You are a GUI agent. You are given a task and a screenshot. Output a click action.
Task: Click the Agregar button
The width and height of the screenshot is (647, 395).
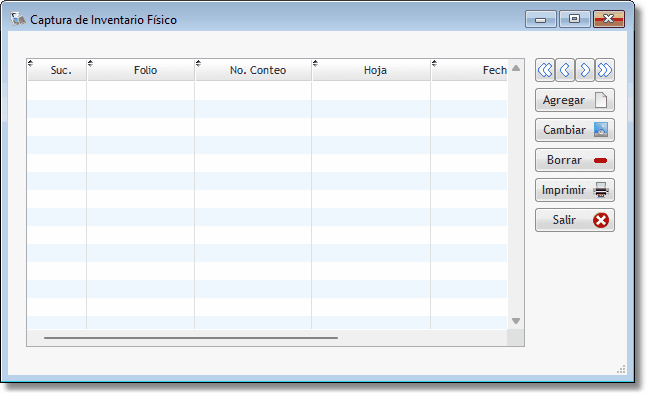click(x=575, y=100)
